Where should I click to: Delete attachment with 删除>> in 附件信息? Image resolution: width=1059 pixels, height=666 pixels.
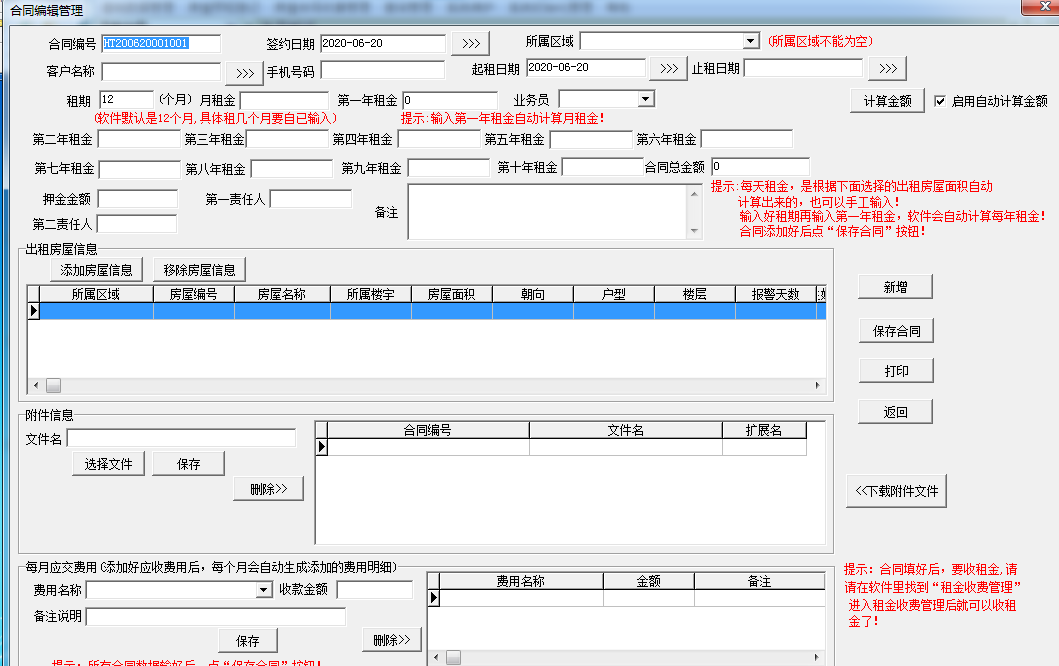point(268,488)
